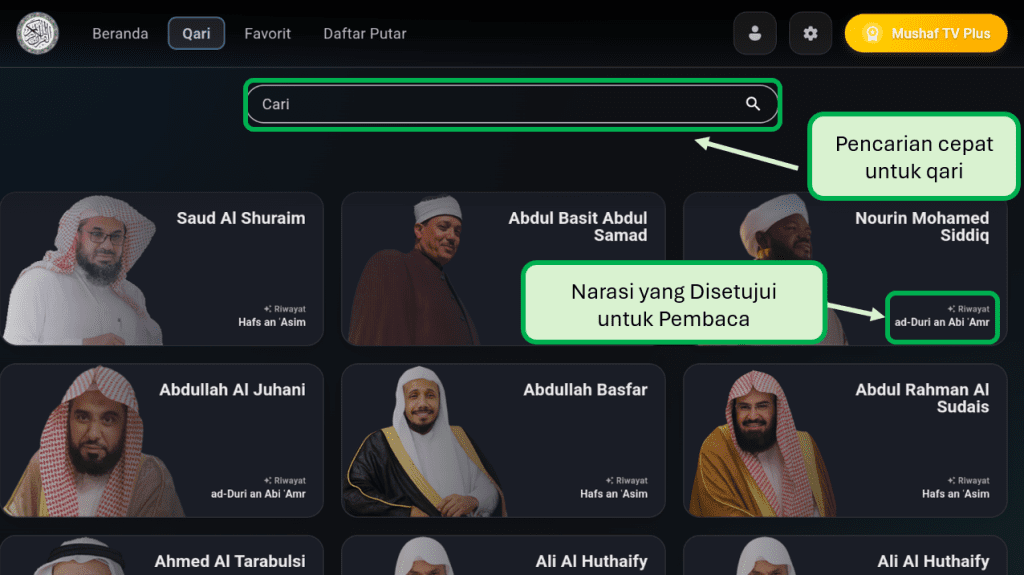Choose the Abdullah Al Juhani card
Image resolution: width=1024 pixels, height=575 pixels.
(x=162, y=440)
